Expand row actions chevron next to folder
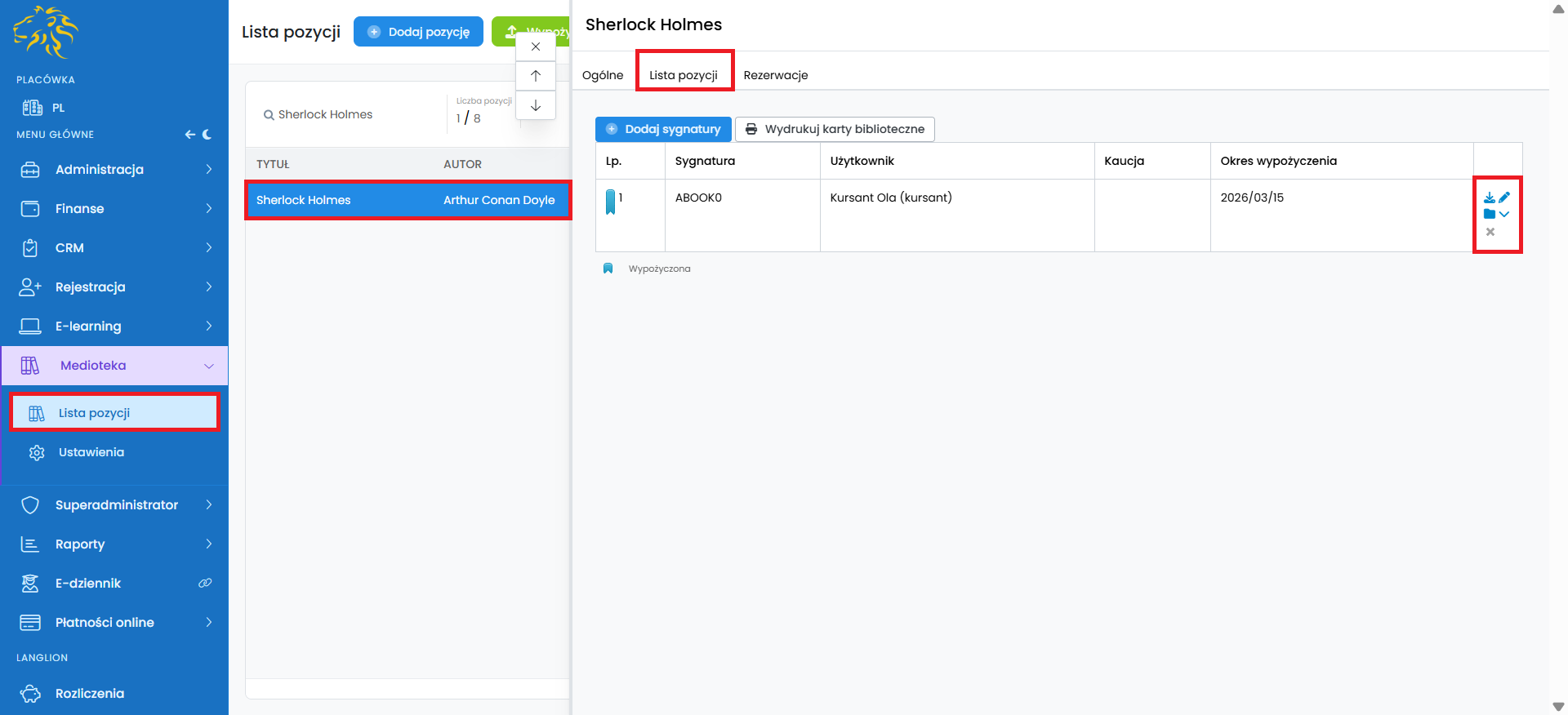Screen dimensions: 1568x715 (1504, 214)
